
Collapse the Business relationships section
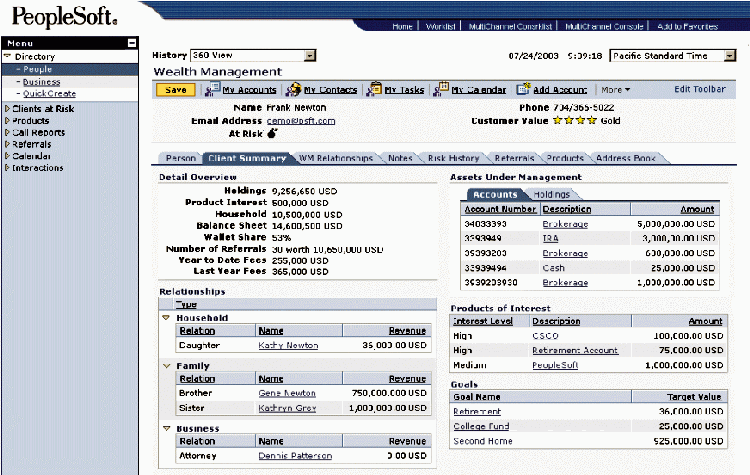coord(166,429)
